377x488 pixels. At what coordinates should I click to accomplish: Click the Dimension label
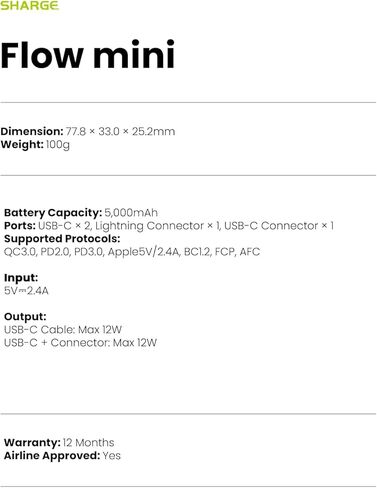(x=32, y=131)
